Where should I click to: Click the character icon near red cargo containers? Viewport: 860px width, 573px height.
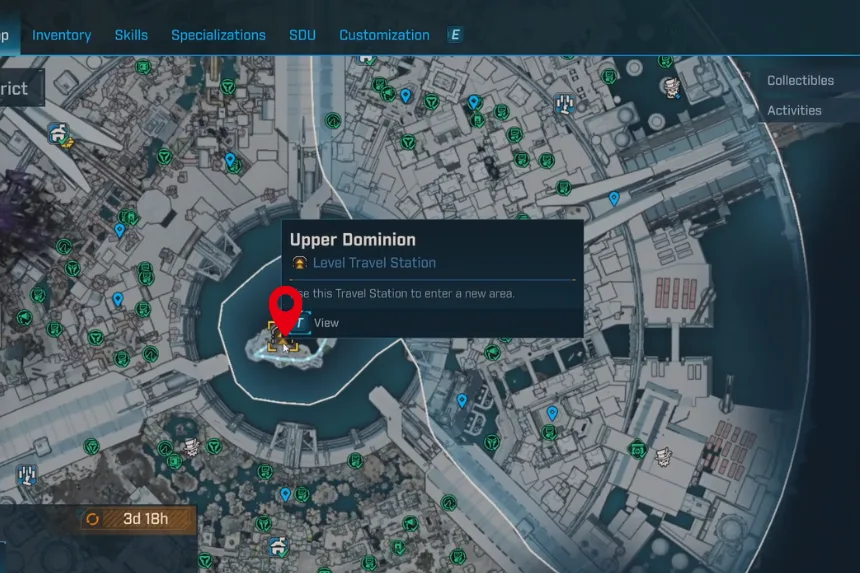pos(661,457)
